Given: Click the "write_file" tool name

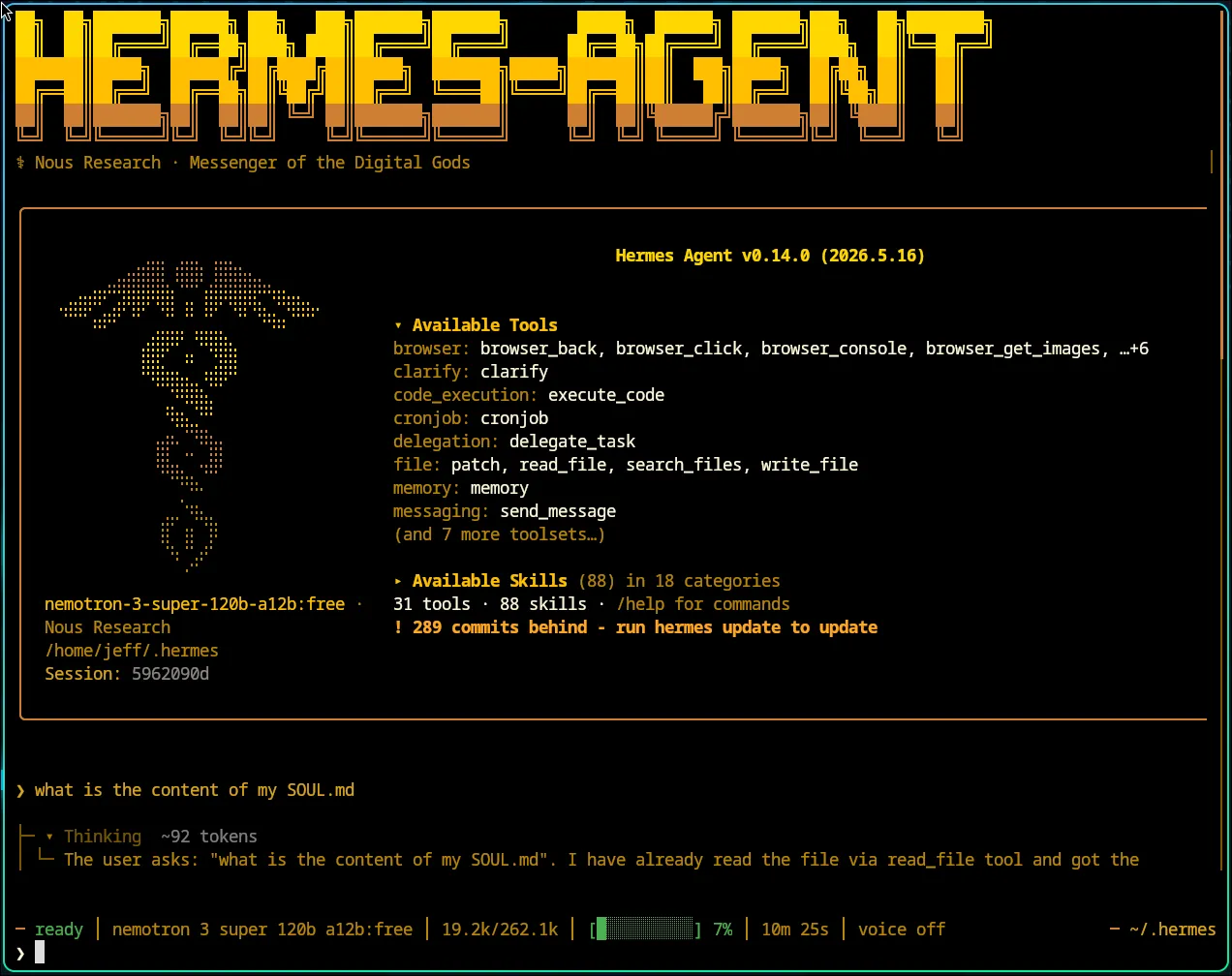Looking at the screenshot, I should 810,465.
